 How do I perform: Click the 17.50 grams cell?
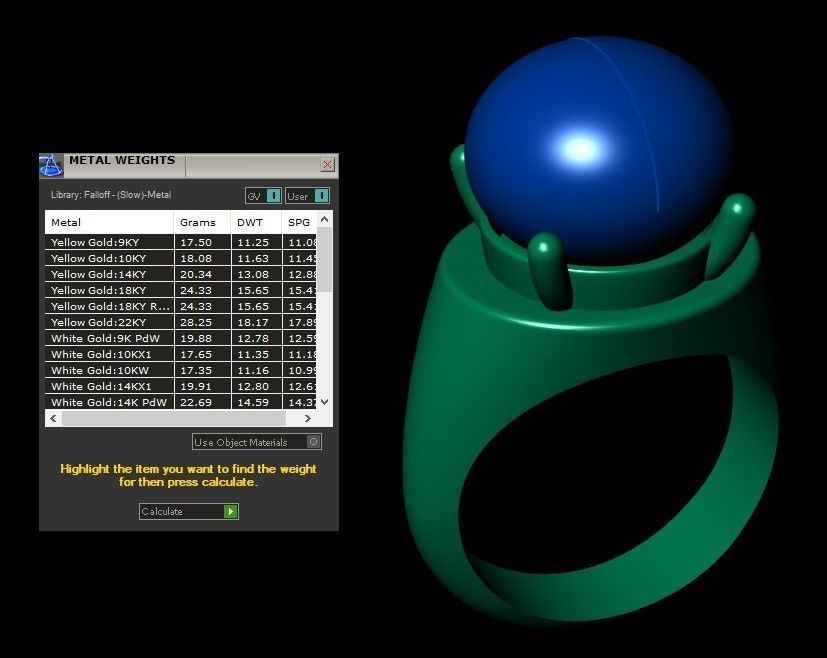click(x=203, y=243)
